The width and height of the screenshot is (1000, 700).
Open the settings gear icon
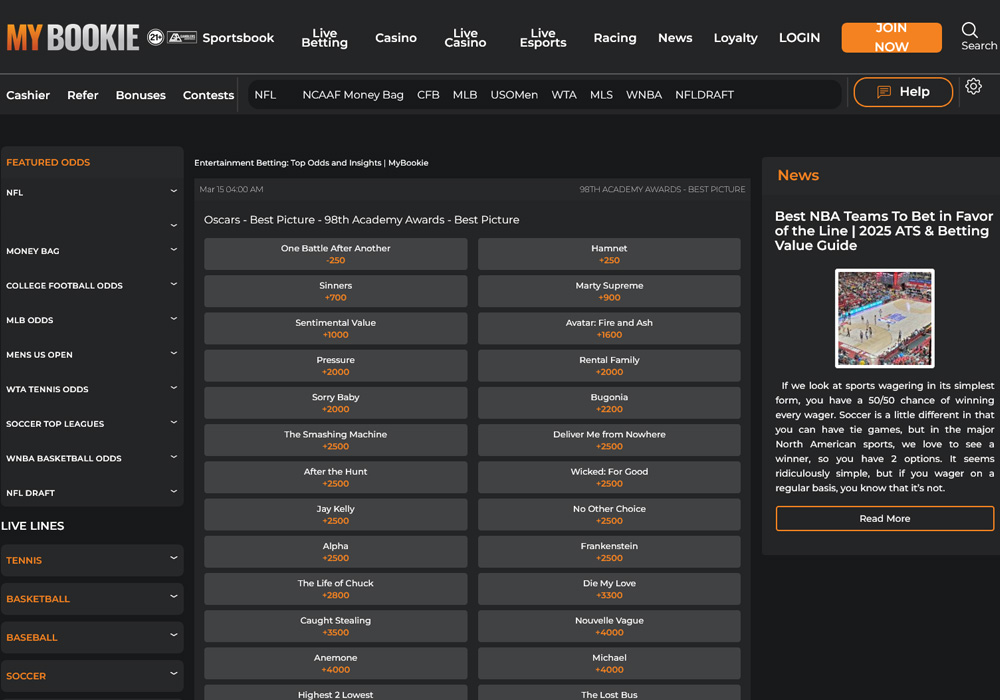point(973,87)
